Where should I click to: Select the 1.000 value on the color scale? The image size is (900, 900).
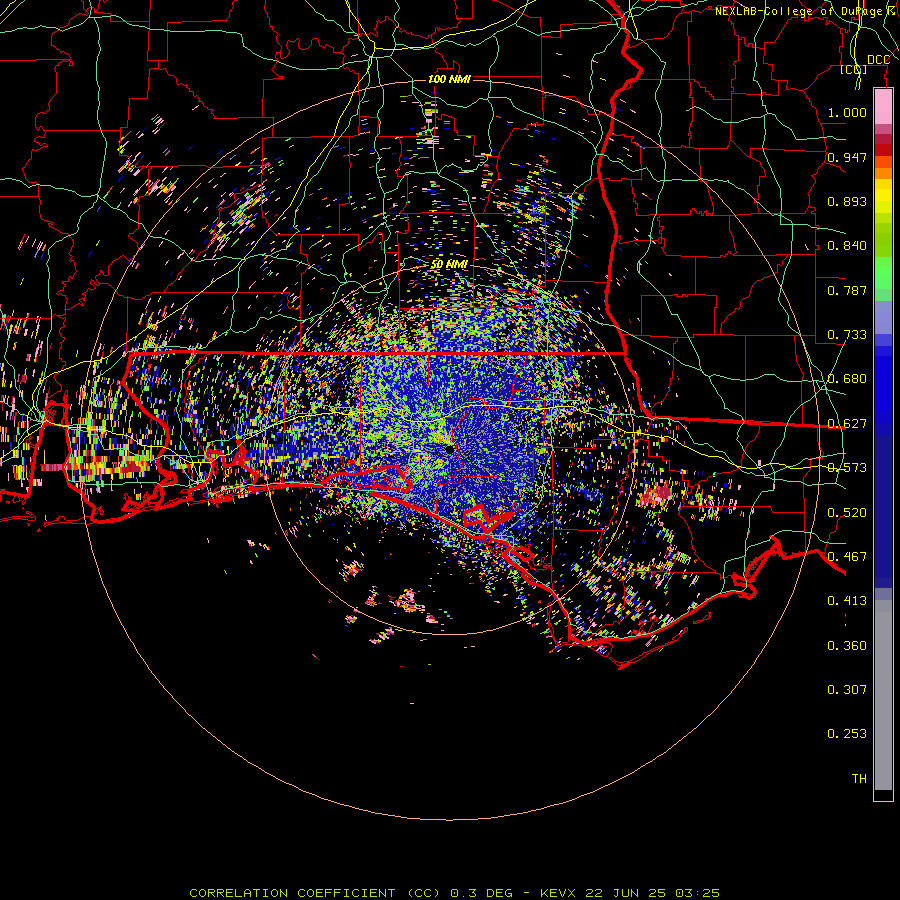click(847, 112)
